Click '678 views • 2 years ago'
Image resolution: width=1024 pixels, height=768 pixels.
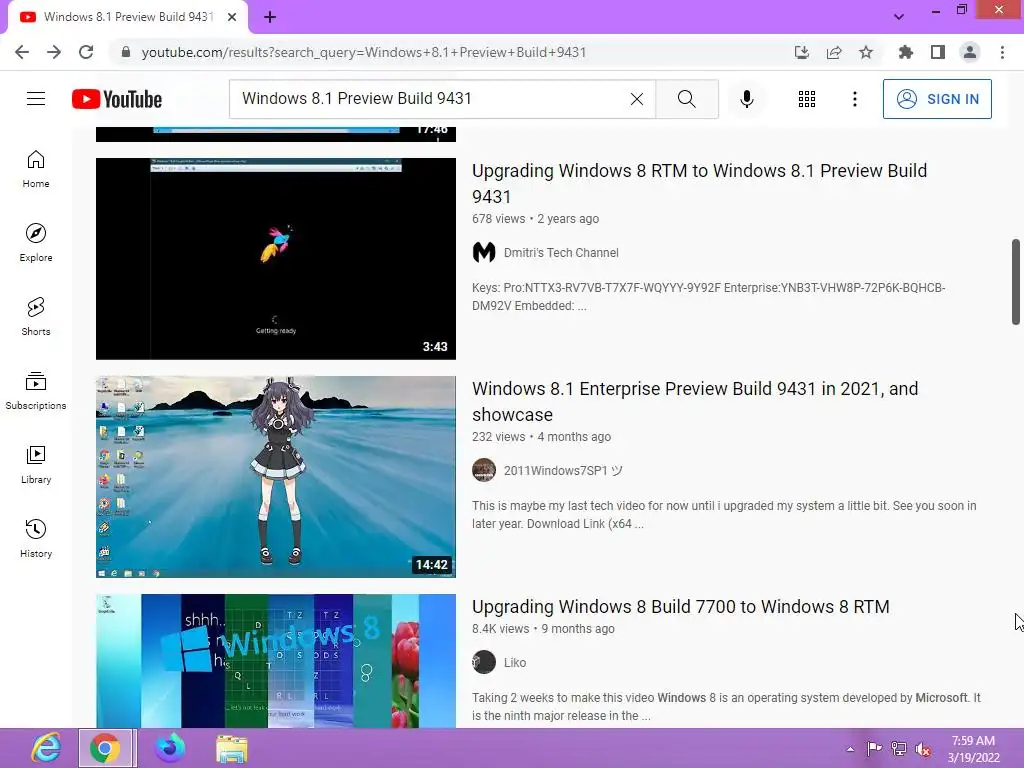[536, 219]
